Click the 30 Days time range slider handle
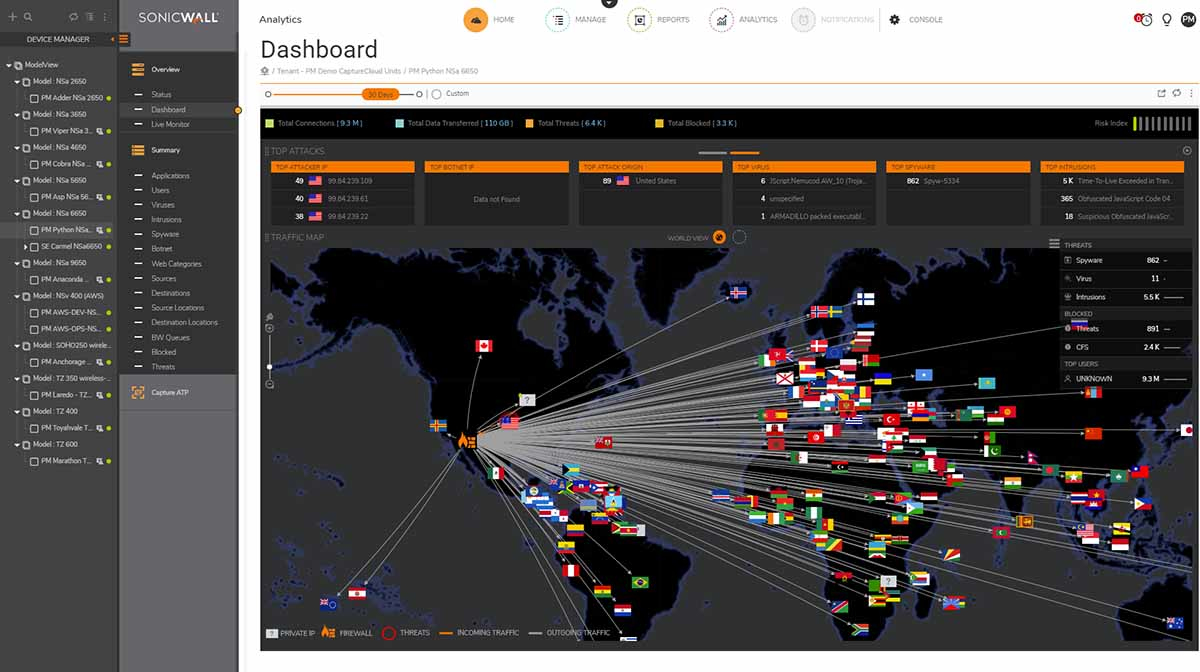This screenshot has width=1200, height=672. [x=380, y=94]
